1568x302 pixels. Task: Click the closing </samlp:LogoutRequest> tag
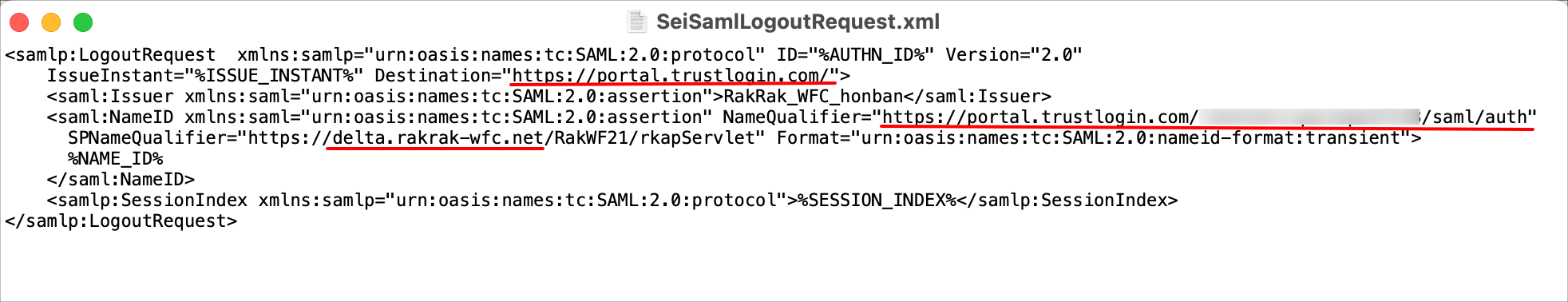click(x=121, y=221)
